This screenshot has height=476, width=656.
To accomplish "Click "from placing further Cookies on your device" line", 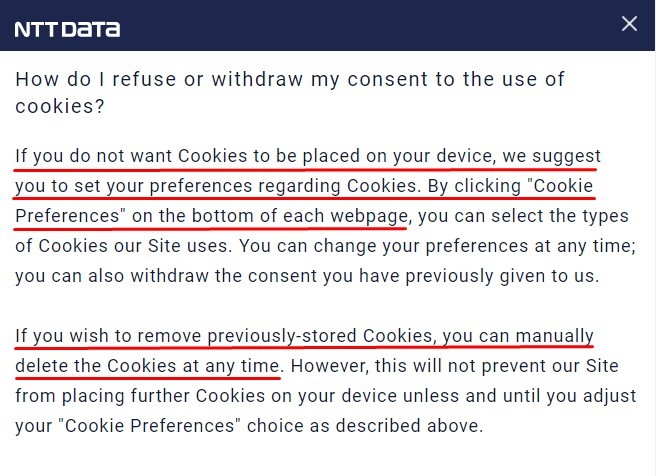I will [206, 396].
